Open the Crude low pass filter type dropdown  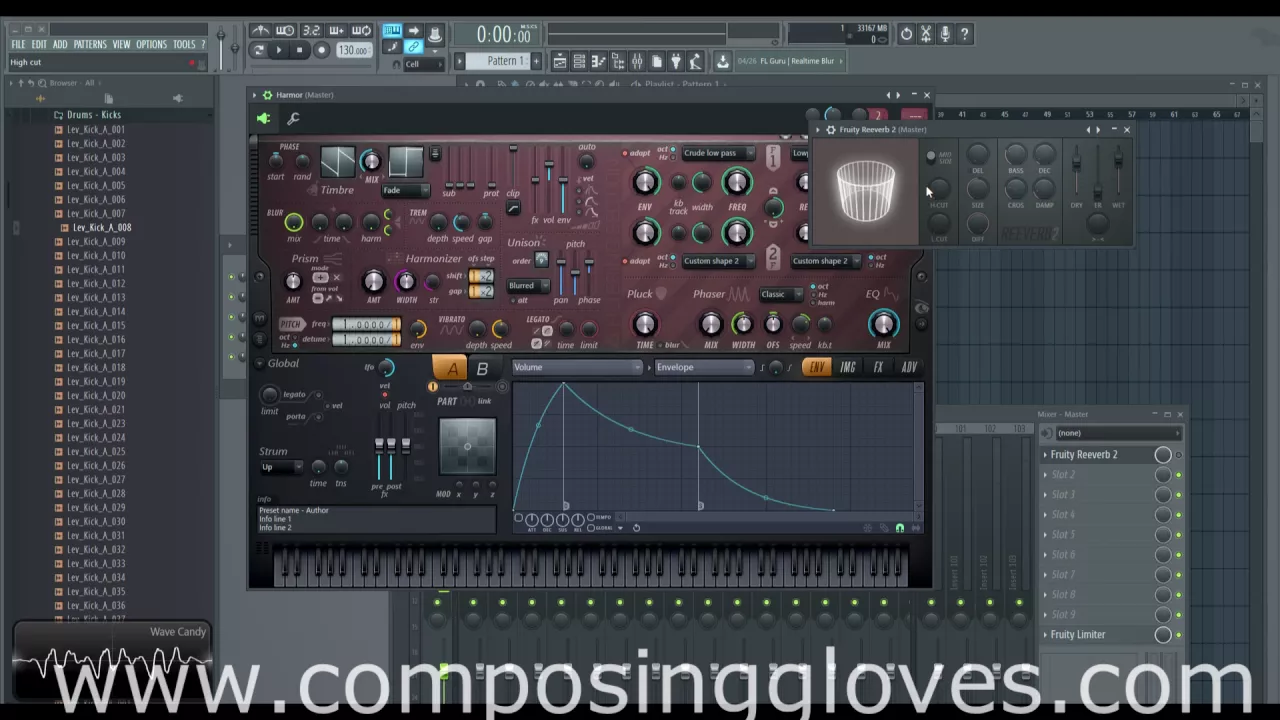coord(717,153)
